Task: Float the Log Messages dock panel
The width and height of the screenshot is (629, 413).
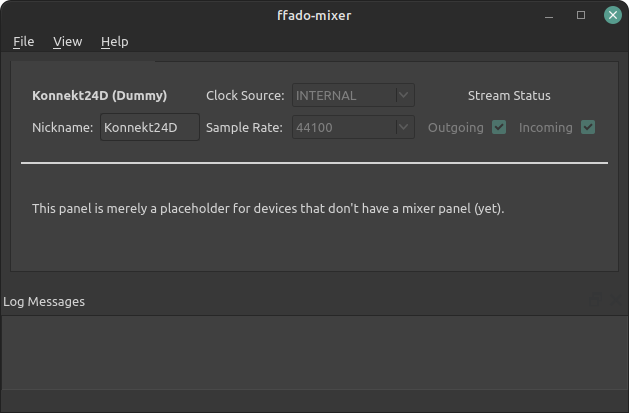Action: click(x=597, y=301)
